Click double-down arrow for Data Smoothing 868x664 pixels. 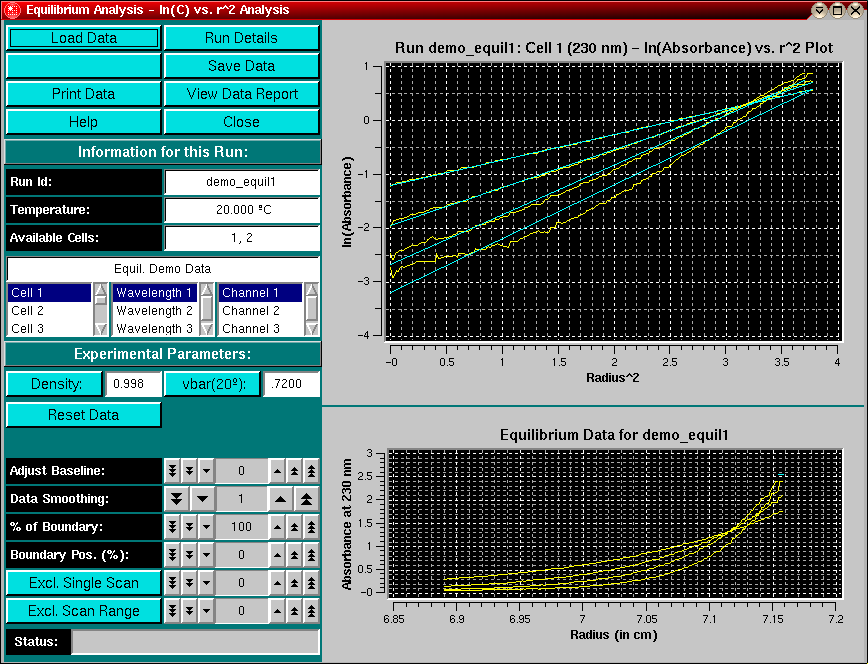(x=176, y=498)
